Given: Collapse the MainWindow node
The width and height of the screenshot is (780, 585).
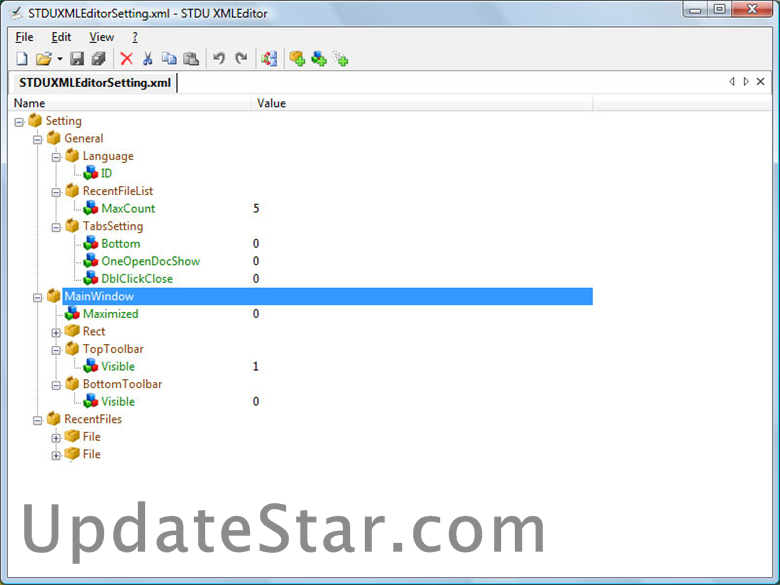Looking at the screenshot, I should (x=37, y=297).
